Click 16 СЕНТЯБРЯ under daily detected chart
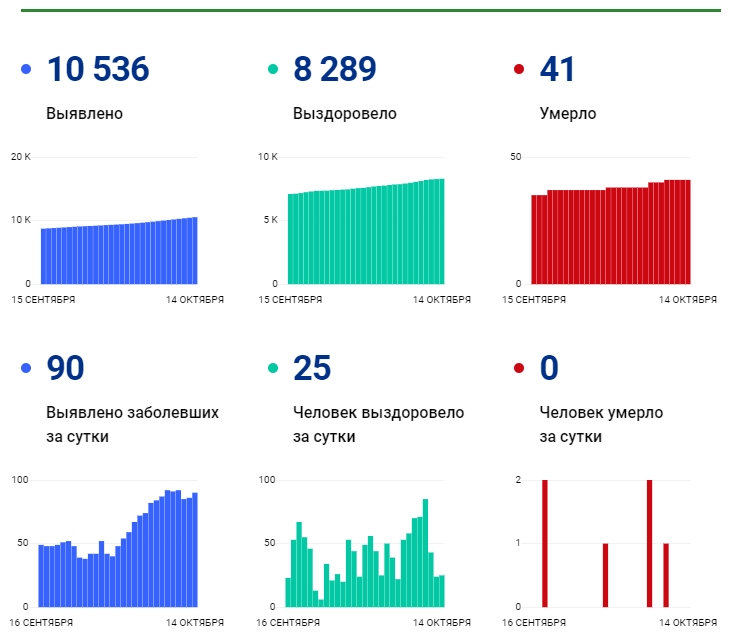The image size is (738, 640). point(41,623)
